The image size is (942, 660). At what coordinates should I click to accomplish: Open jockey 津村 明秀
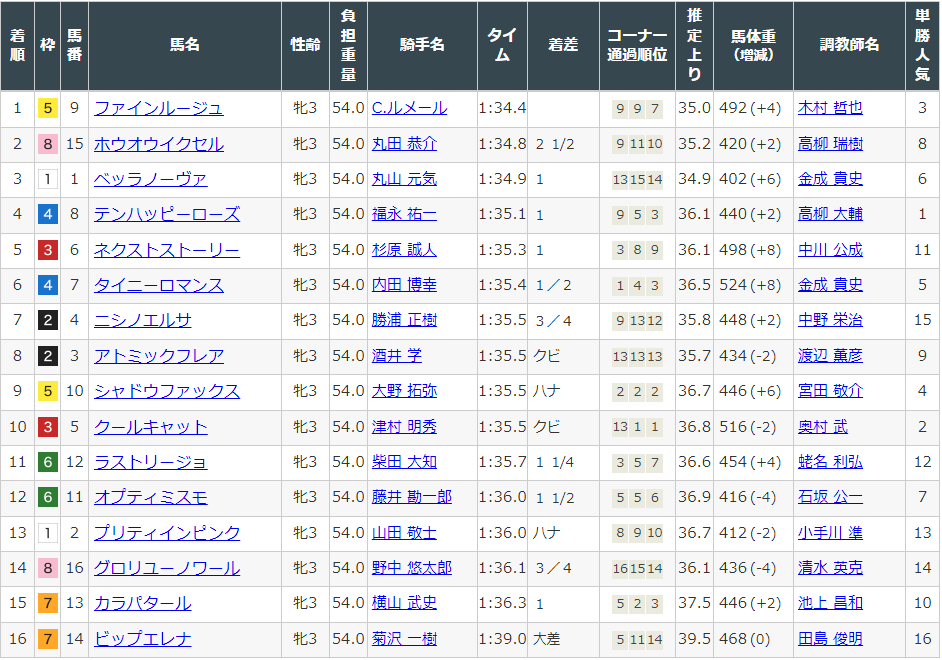point(404,427)
